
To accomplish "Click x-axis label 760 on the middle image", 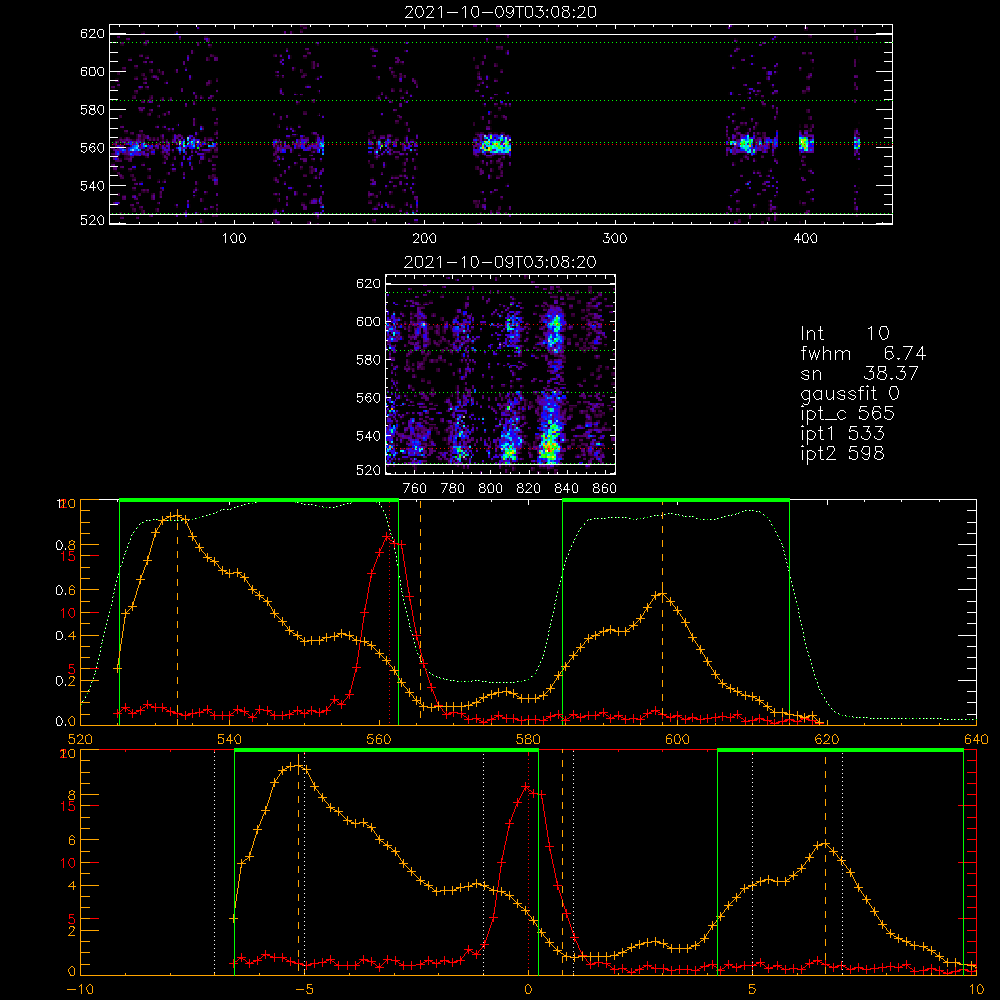I will 415,489.
